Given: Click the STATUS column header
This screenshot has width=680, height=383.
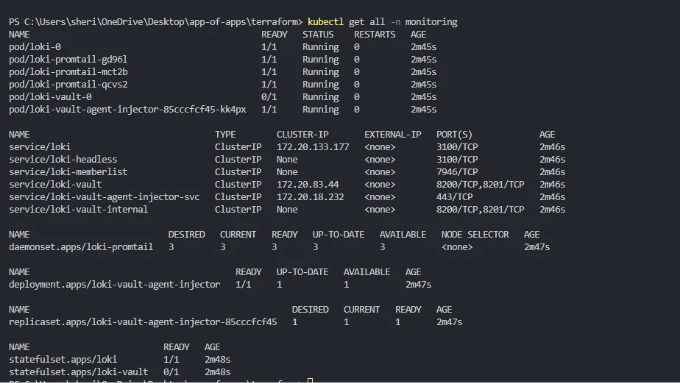Looking at the screenshot, I should point(318,35).
